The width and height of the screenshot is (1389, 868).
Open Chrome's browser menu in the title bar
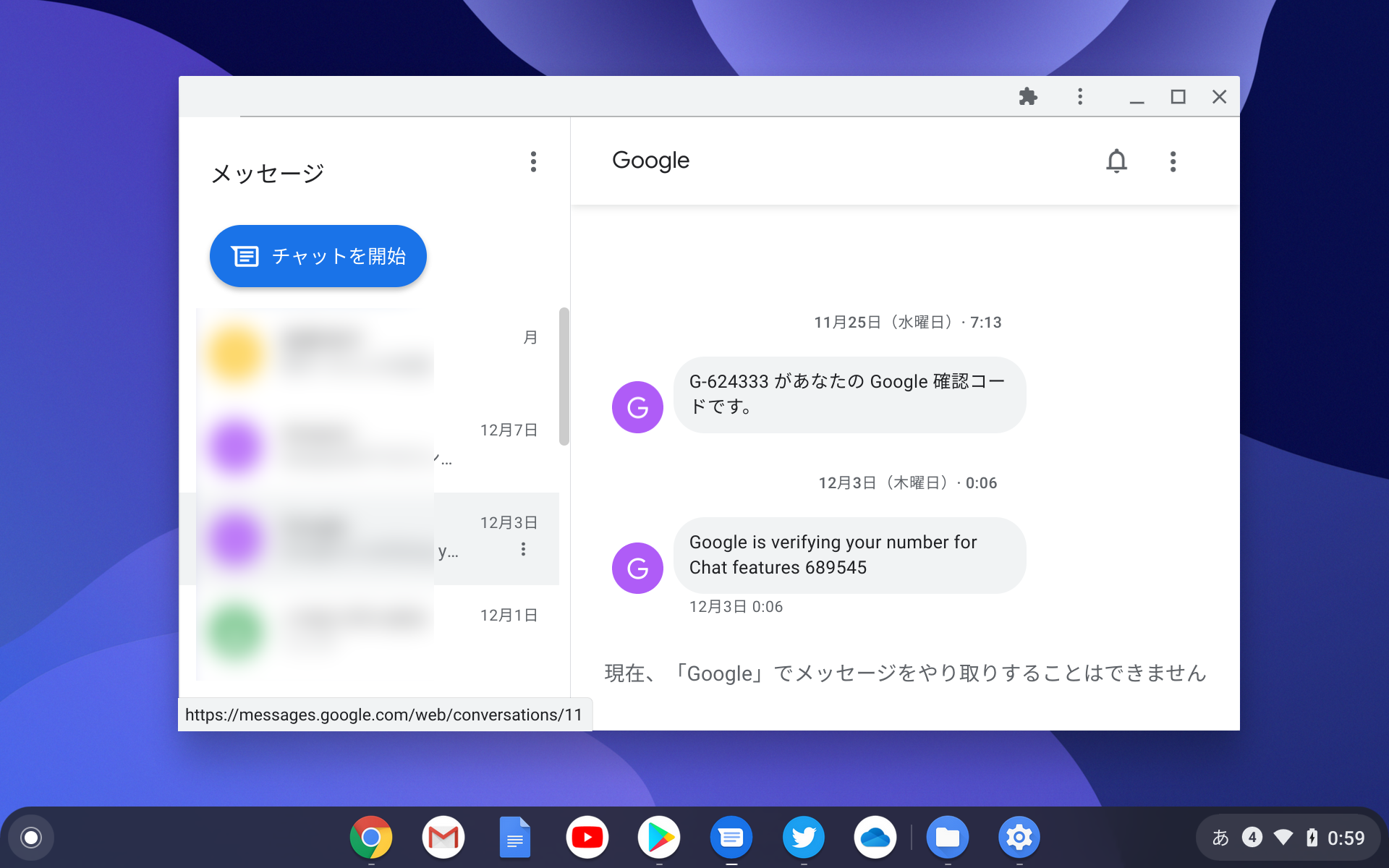tap(1079, 96)
